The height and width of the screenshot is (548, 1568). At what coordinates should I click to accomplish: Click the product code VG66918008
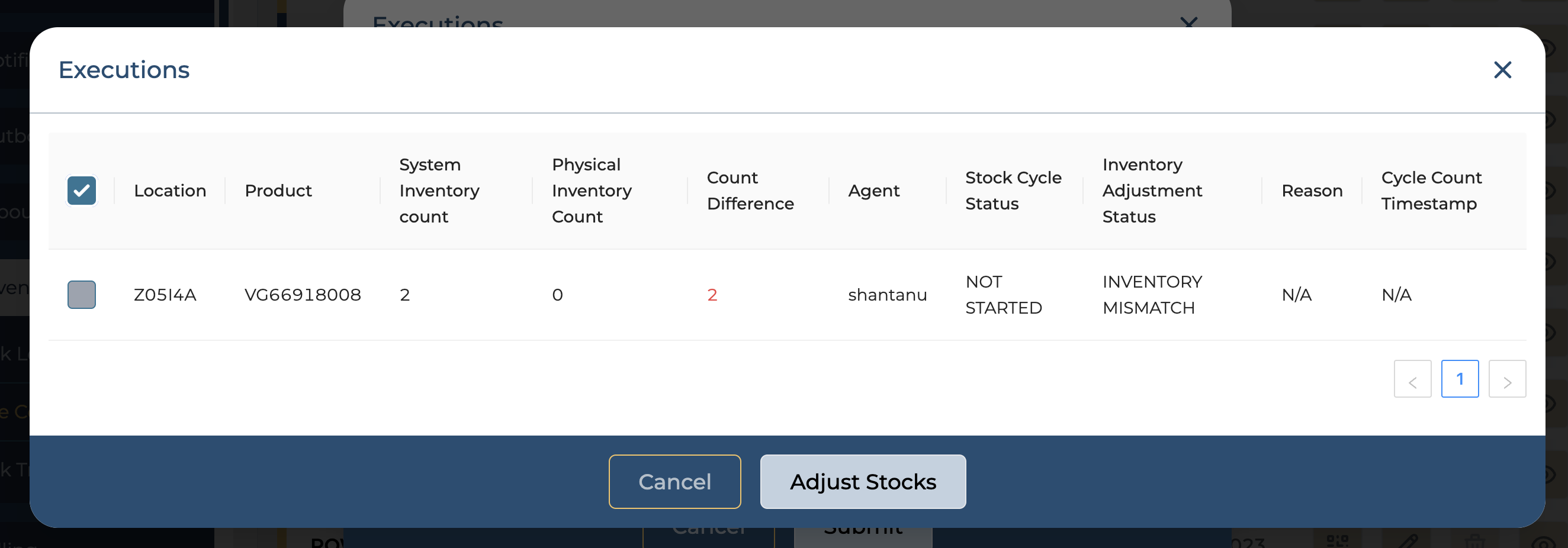303,295
